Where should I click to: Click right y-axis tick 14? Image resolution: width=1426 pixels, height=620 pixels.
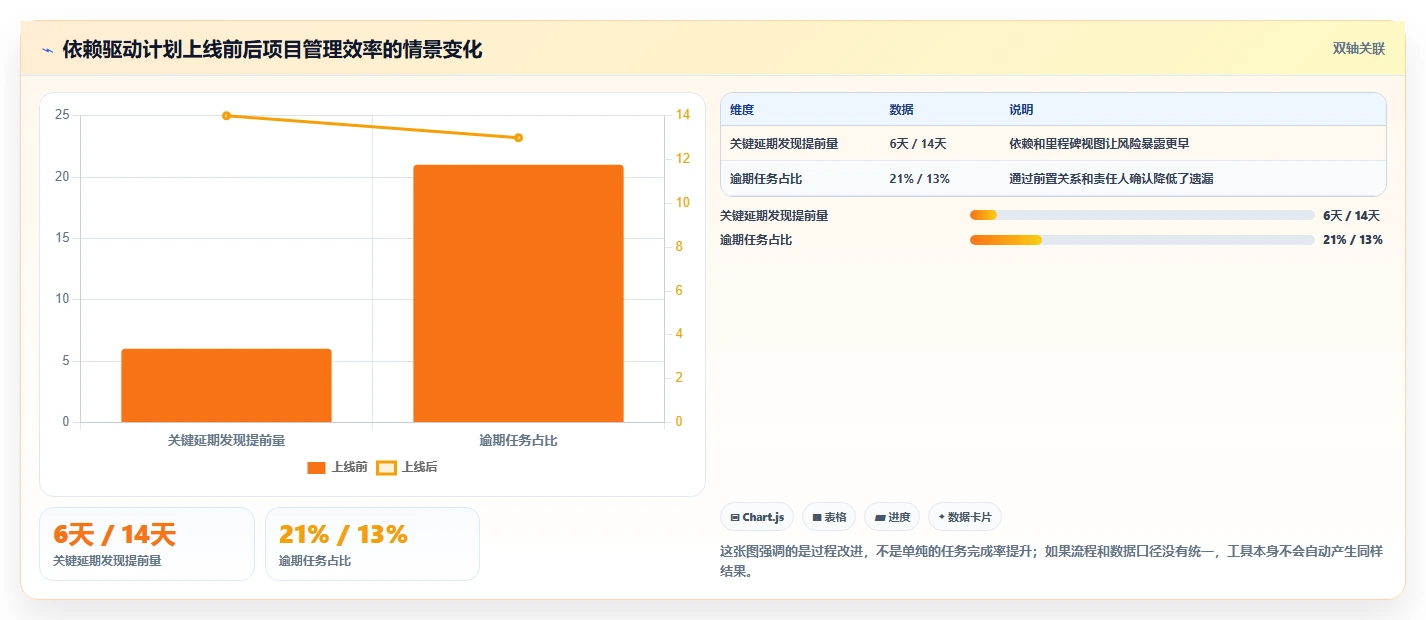[683, 115]
